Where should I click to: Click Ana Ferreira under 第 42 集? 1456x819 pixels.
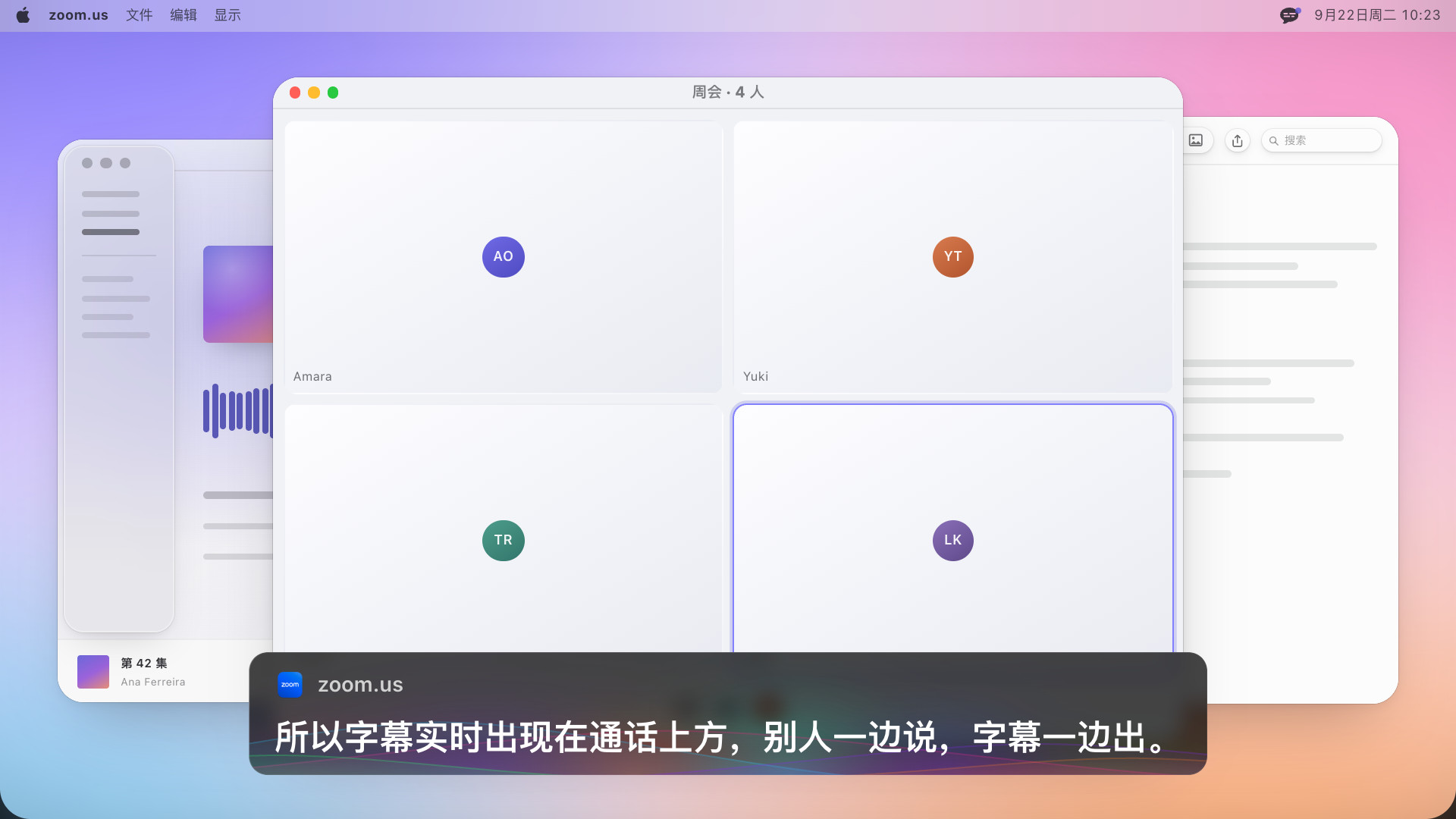coord(152,682)
